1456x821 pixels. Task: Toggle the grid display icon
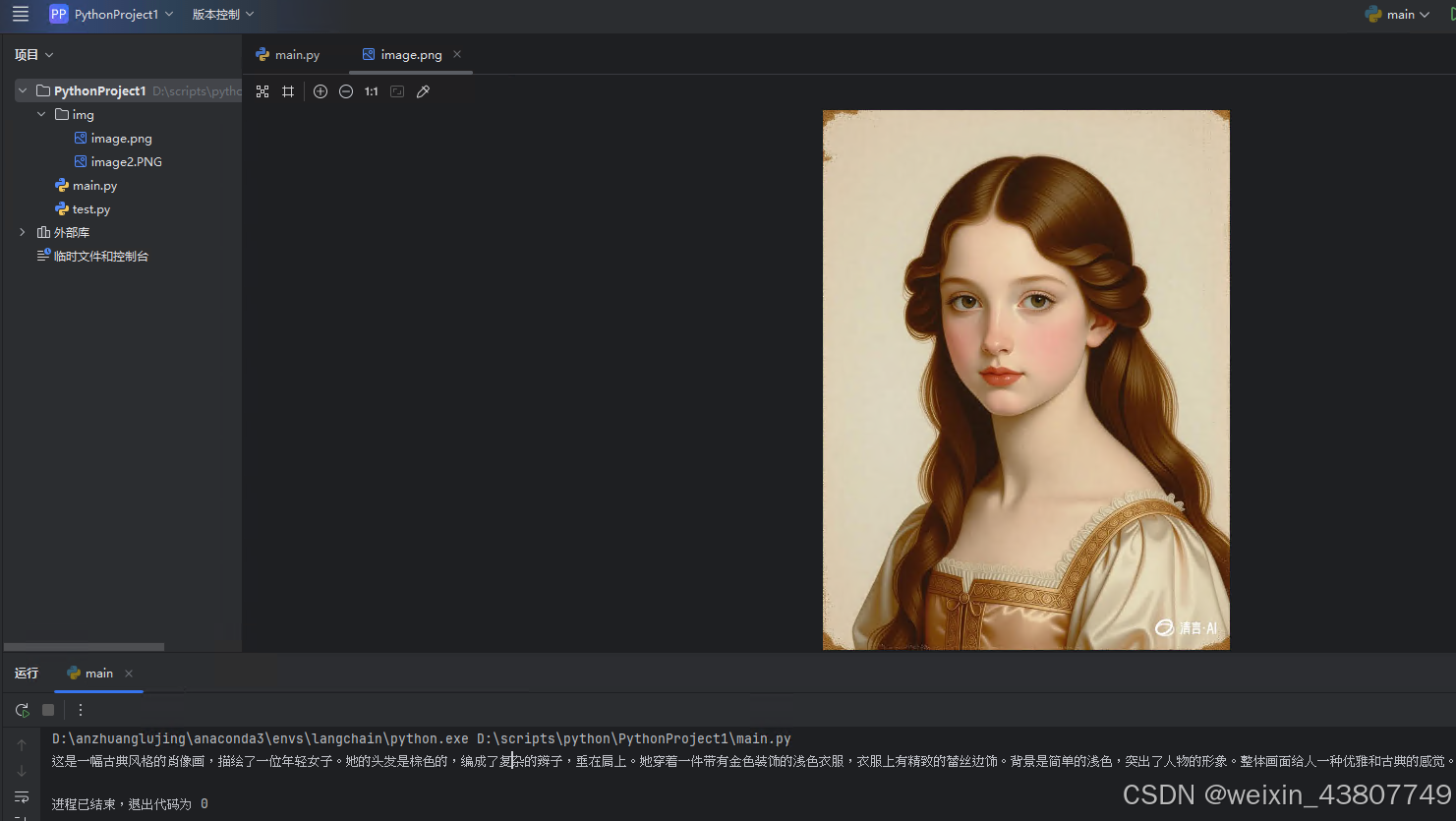coord(288,91)
